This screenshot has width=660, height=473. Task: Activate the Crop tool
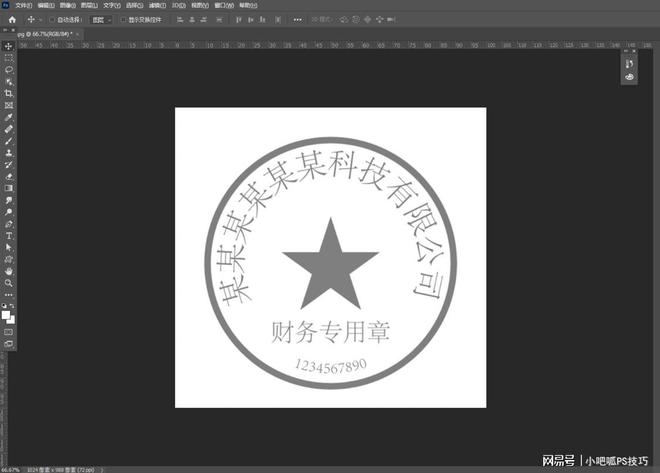[x=9, y=93]
